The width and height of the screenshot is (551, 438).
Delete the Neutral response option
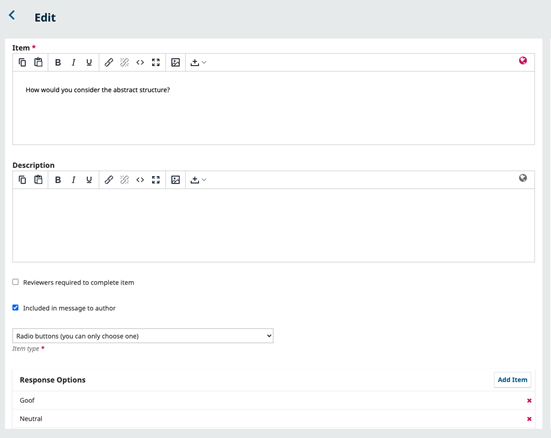point(529,419)
